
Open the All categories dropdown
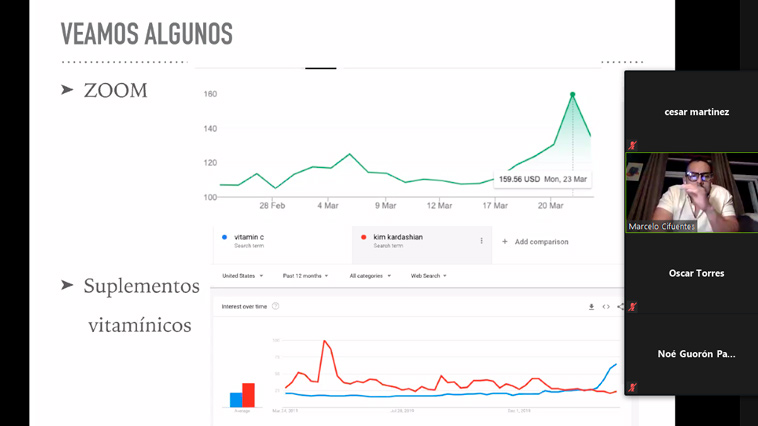click(x=370, y=276)
